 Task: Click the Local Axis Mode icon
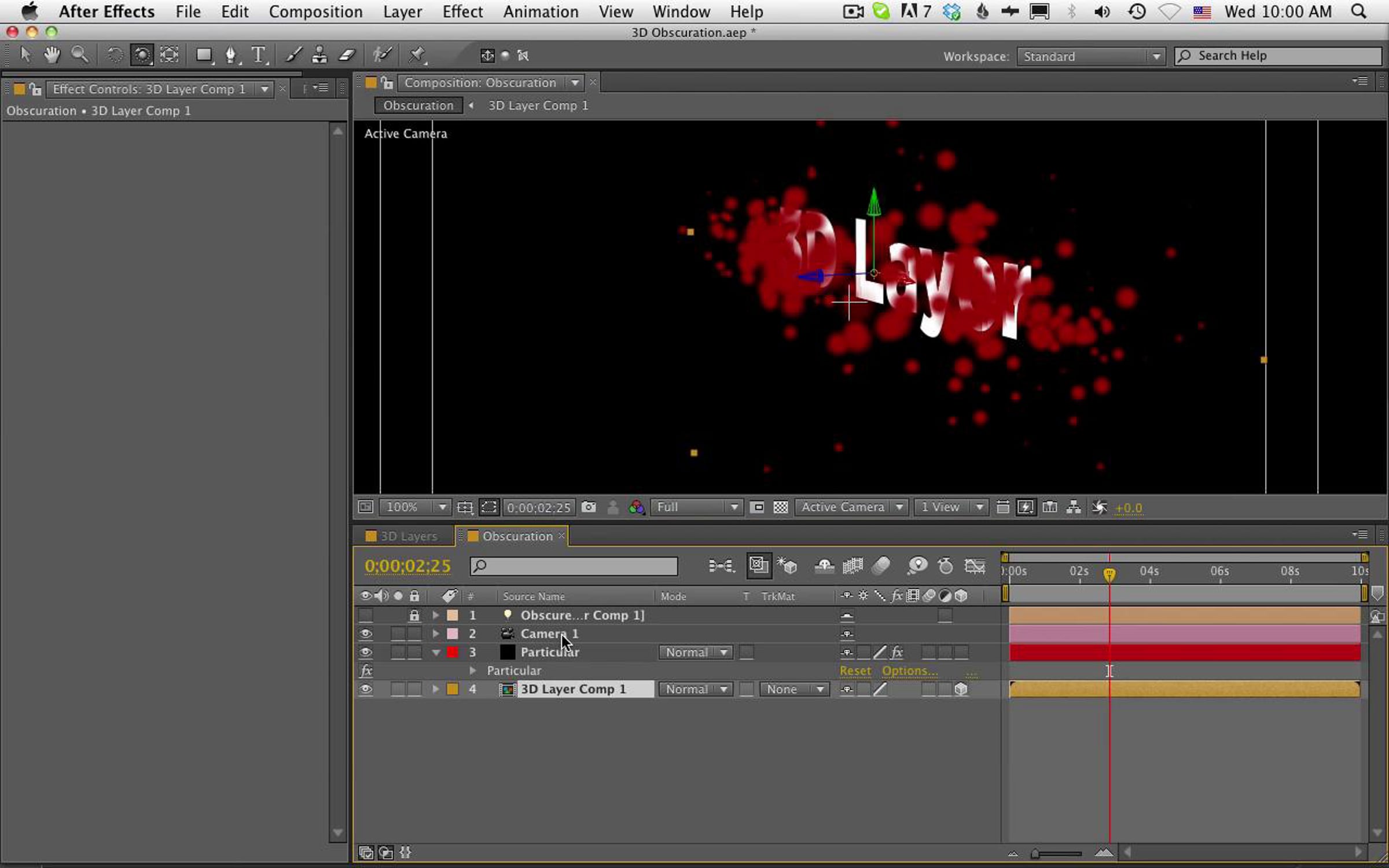coord(487,56)
